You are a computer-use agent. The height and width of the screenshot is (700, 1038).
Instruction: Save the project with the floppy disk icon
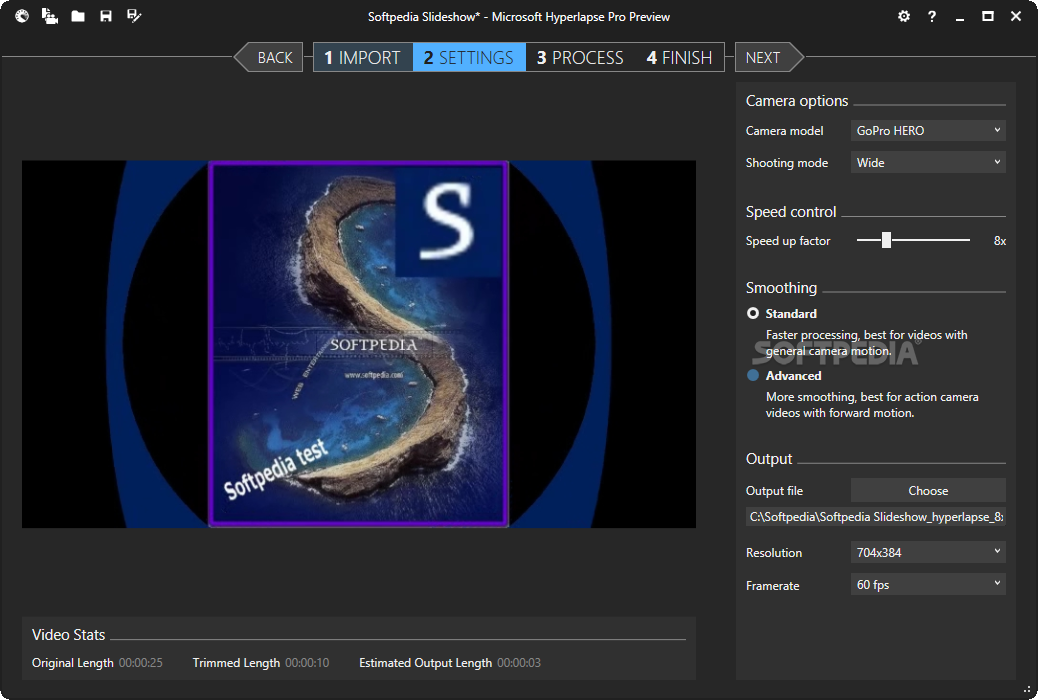coord(106,17)
